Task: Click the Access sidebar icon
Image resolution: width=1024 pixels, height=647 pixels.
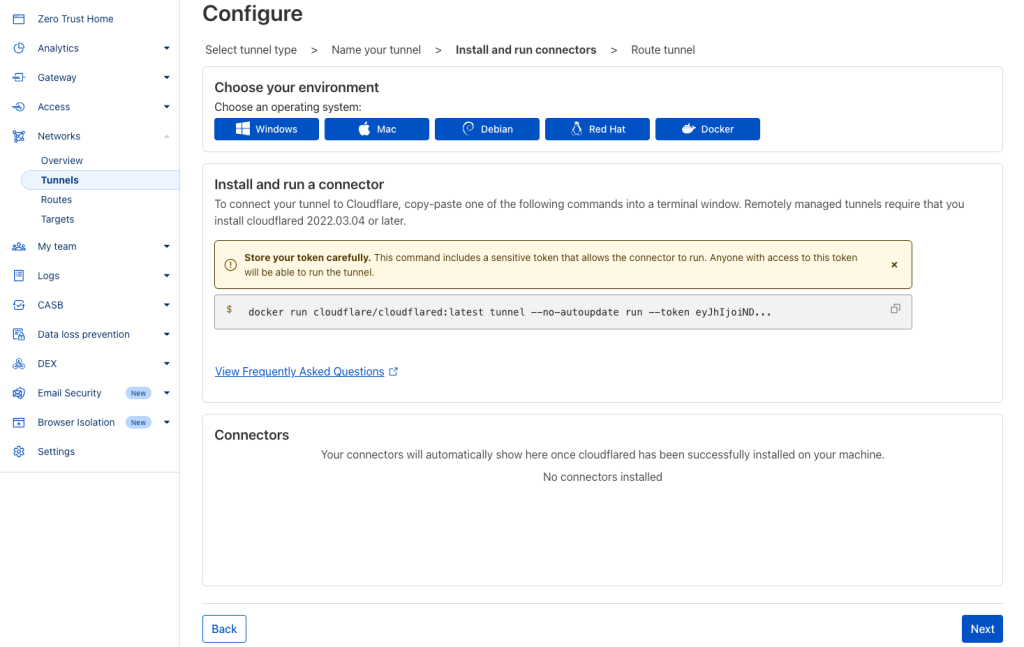Action: pyautogui.click(x=19, y=107)
